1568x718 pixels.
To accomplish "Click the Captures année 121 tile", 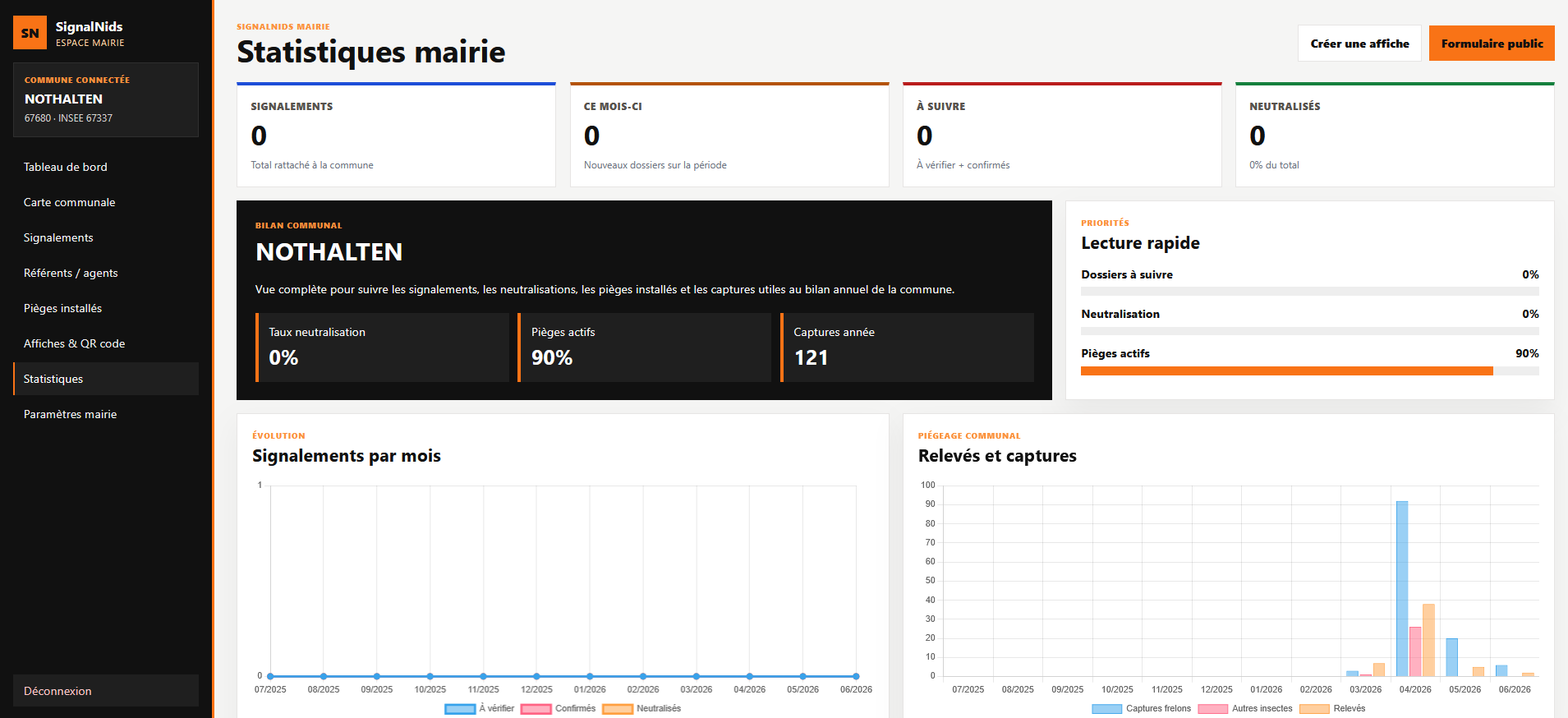I will (x=907, y=347).
